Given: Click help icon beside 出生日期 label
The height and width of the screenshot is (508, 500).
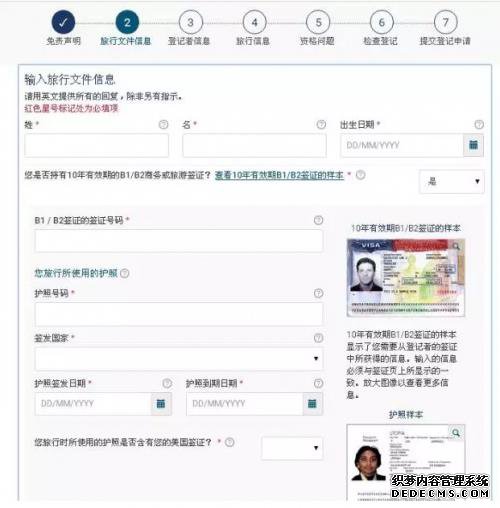Looking at the screenshot, I should (479, 125).
